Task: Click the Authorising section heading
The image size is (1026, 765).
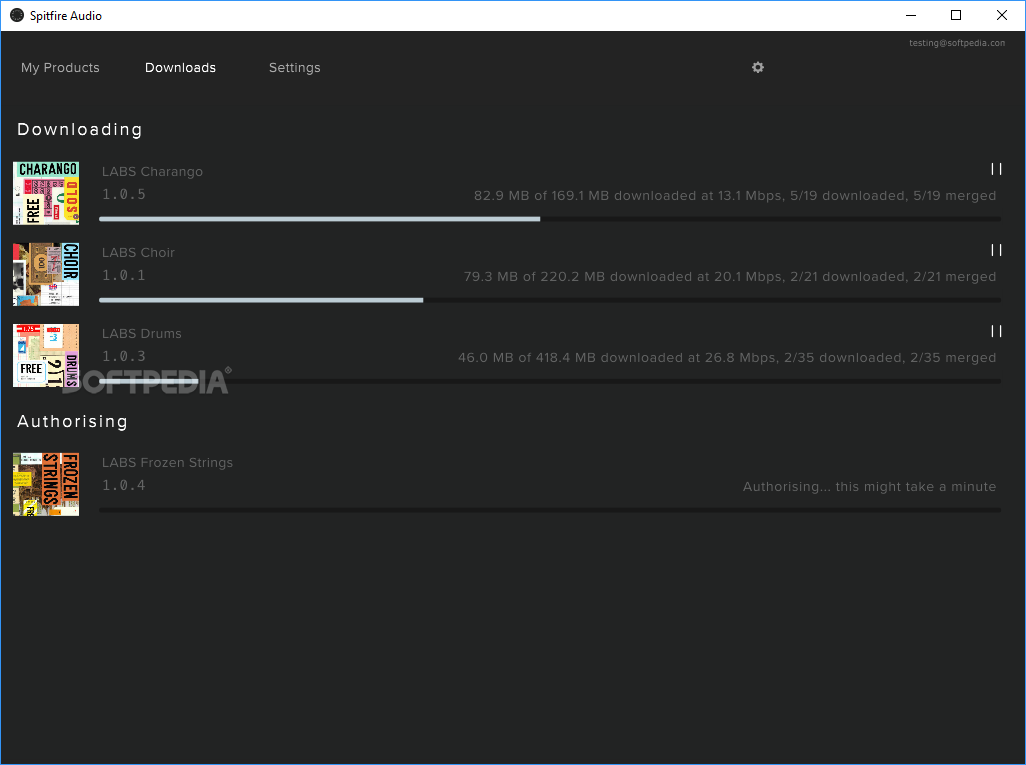Action: [x=72, y=421]
